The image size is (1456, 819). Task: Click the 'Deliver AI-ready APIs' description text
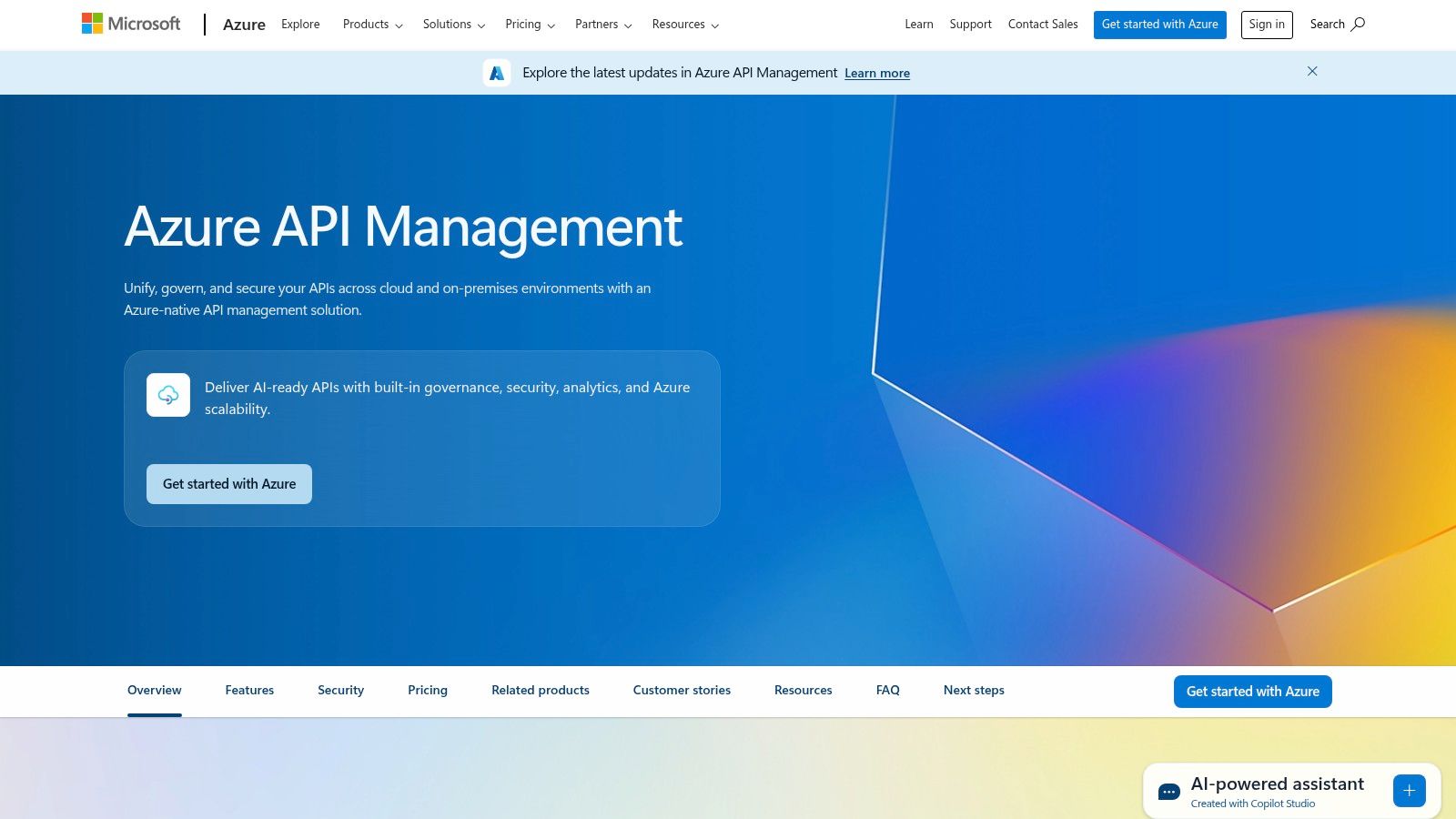[448, 399]
